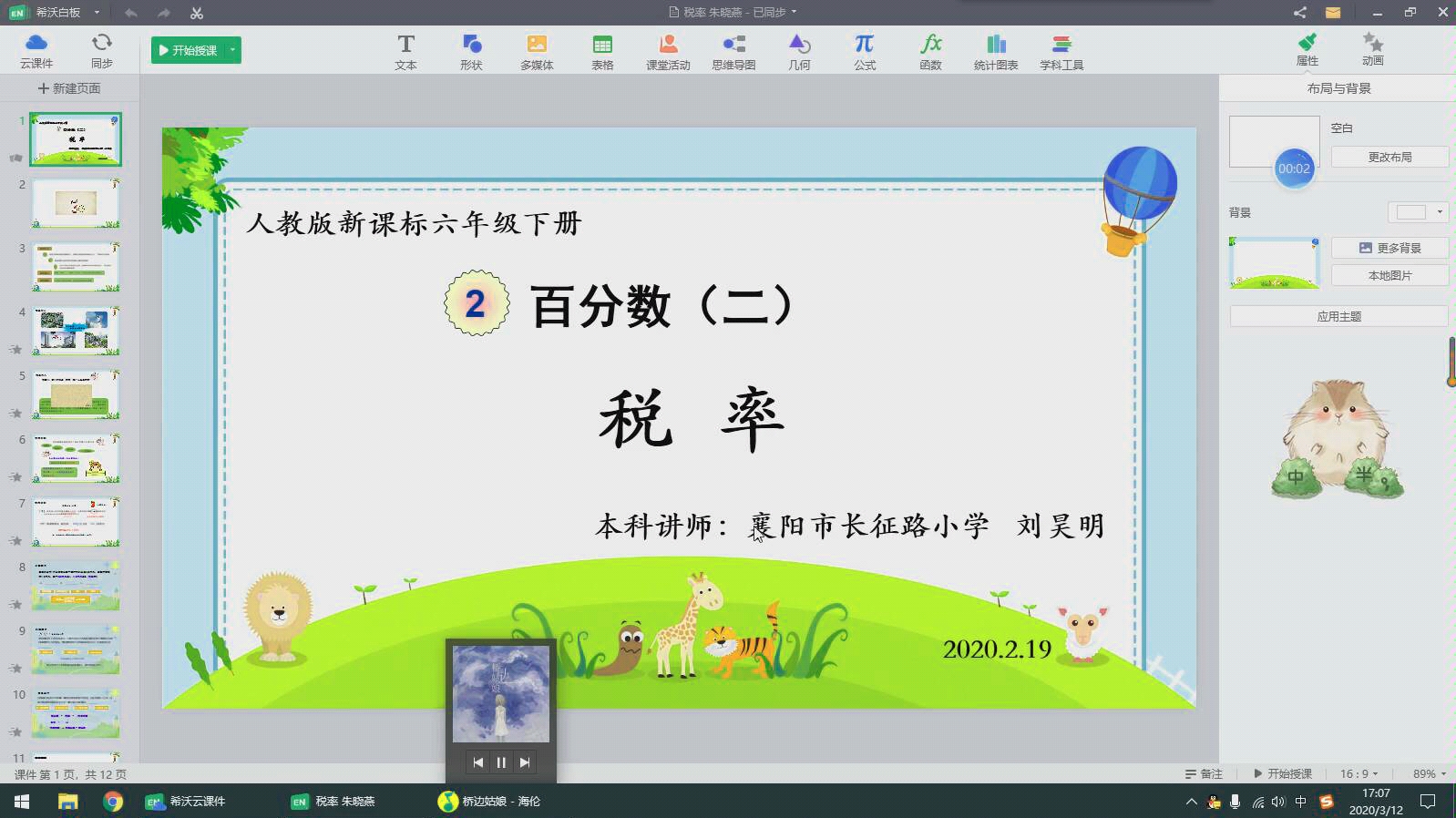Click the 更改布局 change layout button
This screenshot has height=818, width=1456.
click(x=1389, y=157)
